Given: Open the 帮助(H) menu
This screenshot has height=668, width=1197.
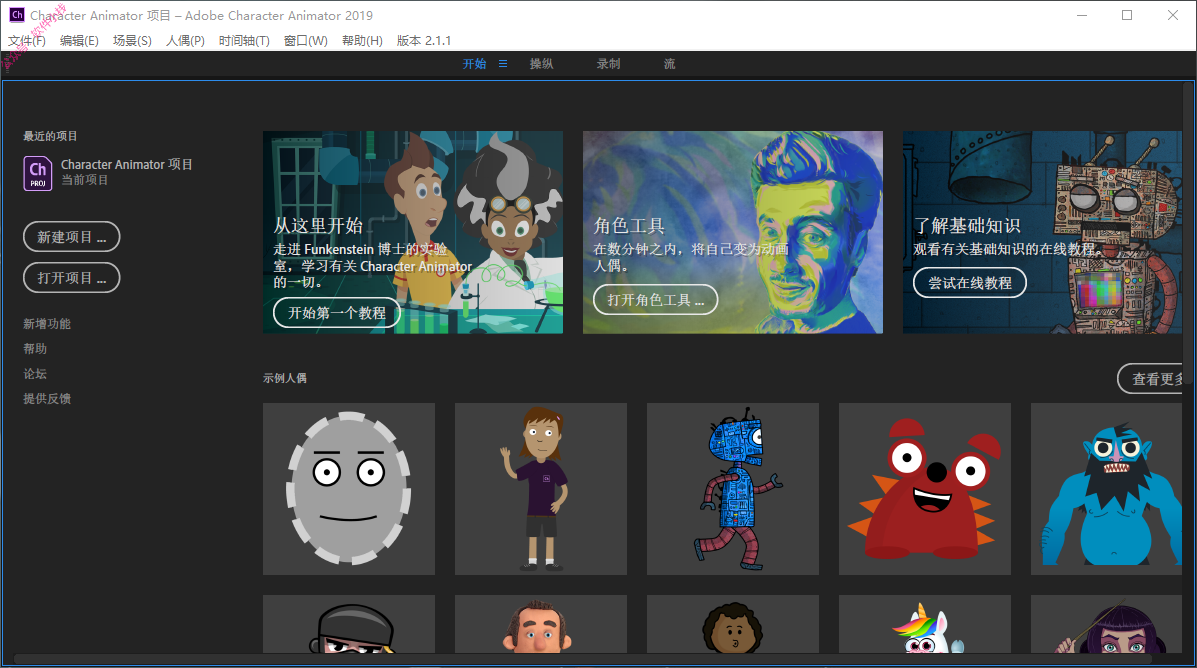Looking at the screenshot, I should click(362, 40).
